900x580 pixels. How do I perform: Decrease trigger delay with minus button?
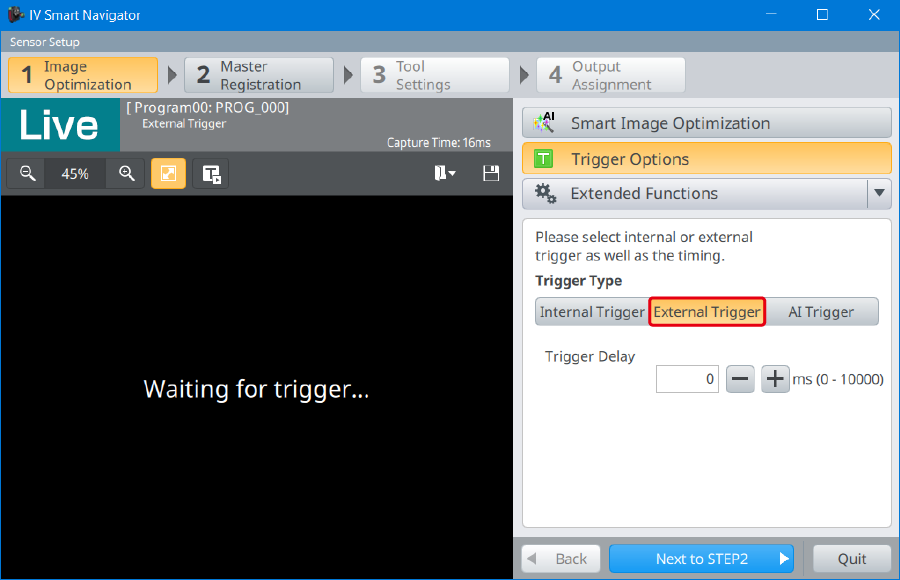[740, 379]
